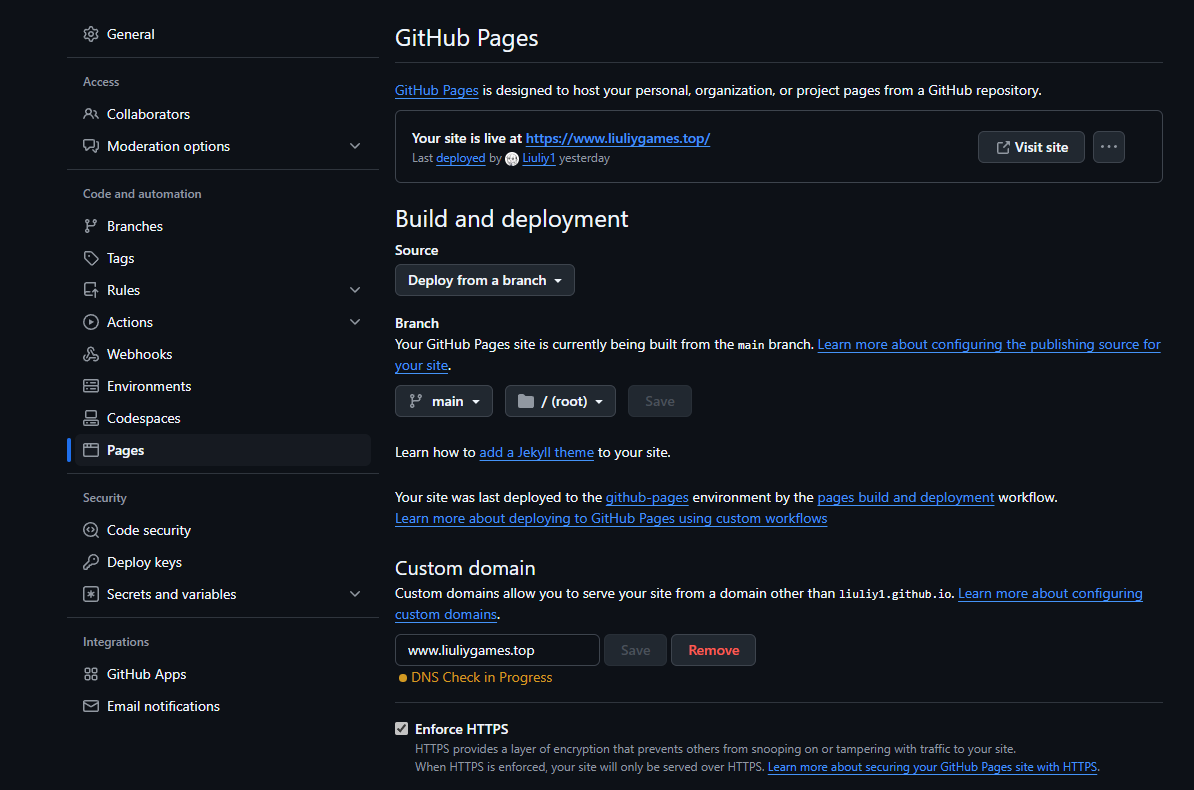Click the deployed link
Image resolution: width=1194 pixels, height=790 pixels.
[461, 158]
